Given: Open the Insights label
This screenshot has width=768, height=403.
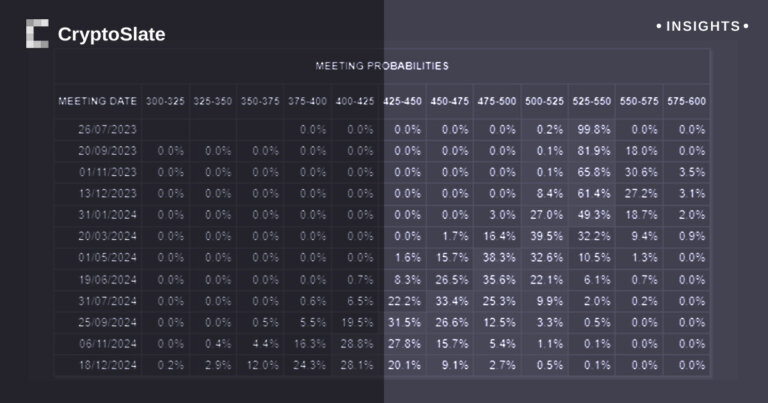Looking at the screenshot, I should pyautogui.click(x=702, y=26).
